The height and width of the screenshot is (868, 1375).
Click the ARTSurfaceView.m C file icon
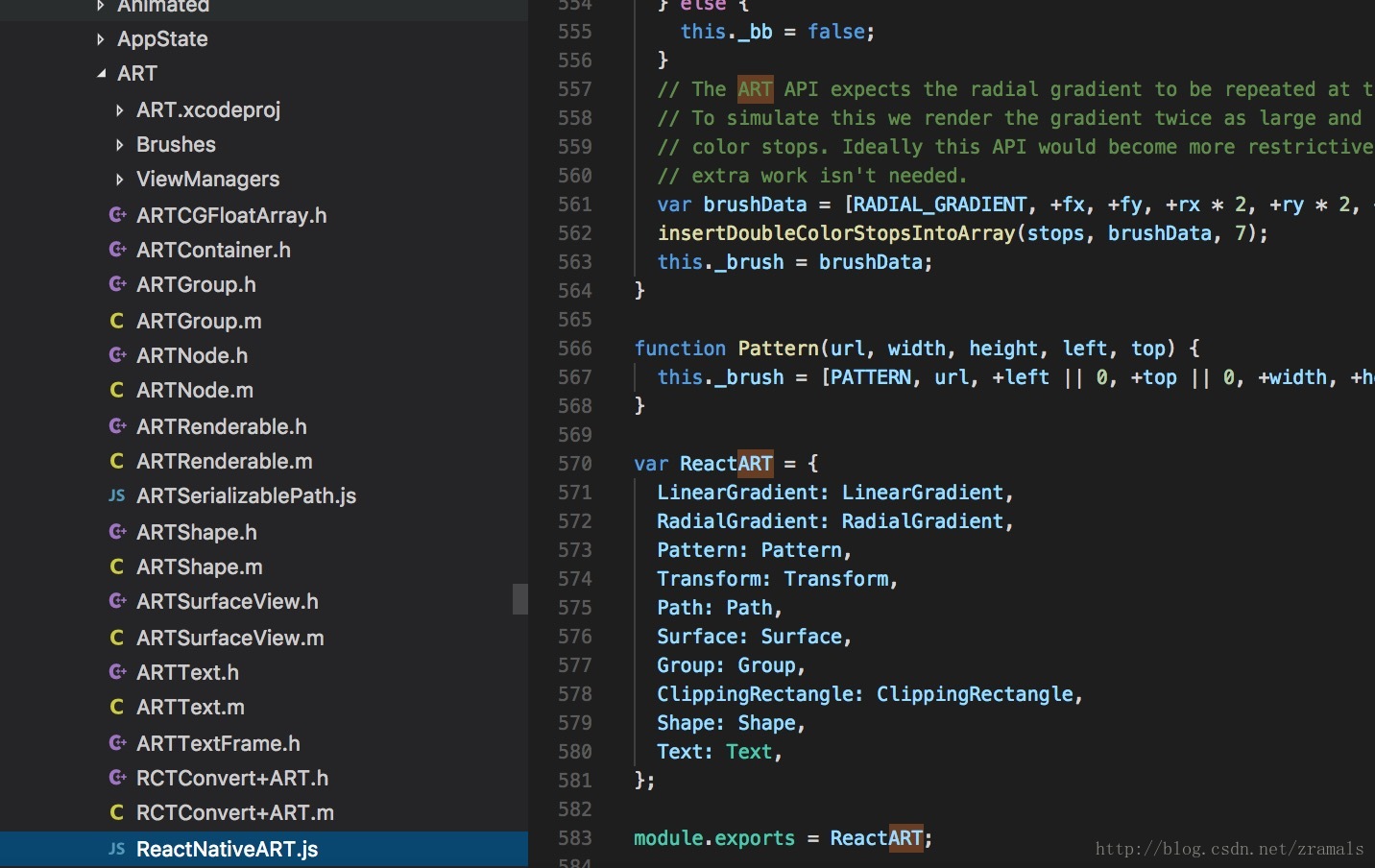tap(117, 638)
